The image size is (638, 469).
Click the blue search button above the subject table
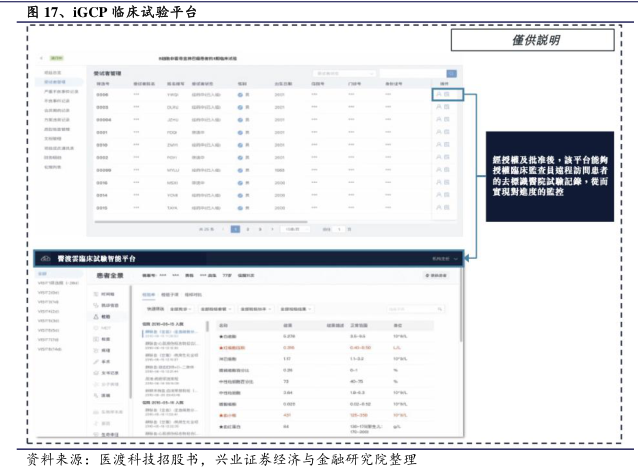451,73
